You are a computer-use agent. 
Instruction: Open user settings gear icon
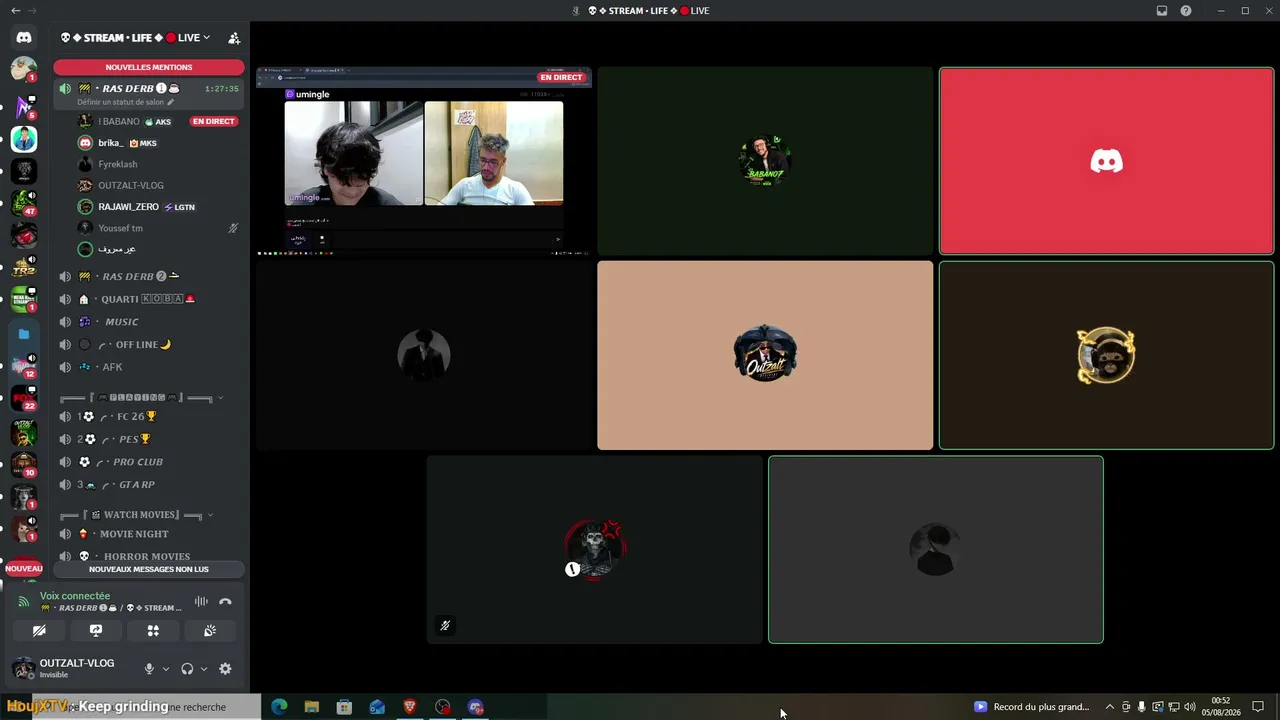pos(225,669)
